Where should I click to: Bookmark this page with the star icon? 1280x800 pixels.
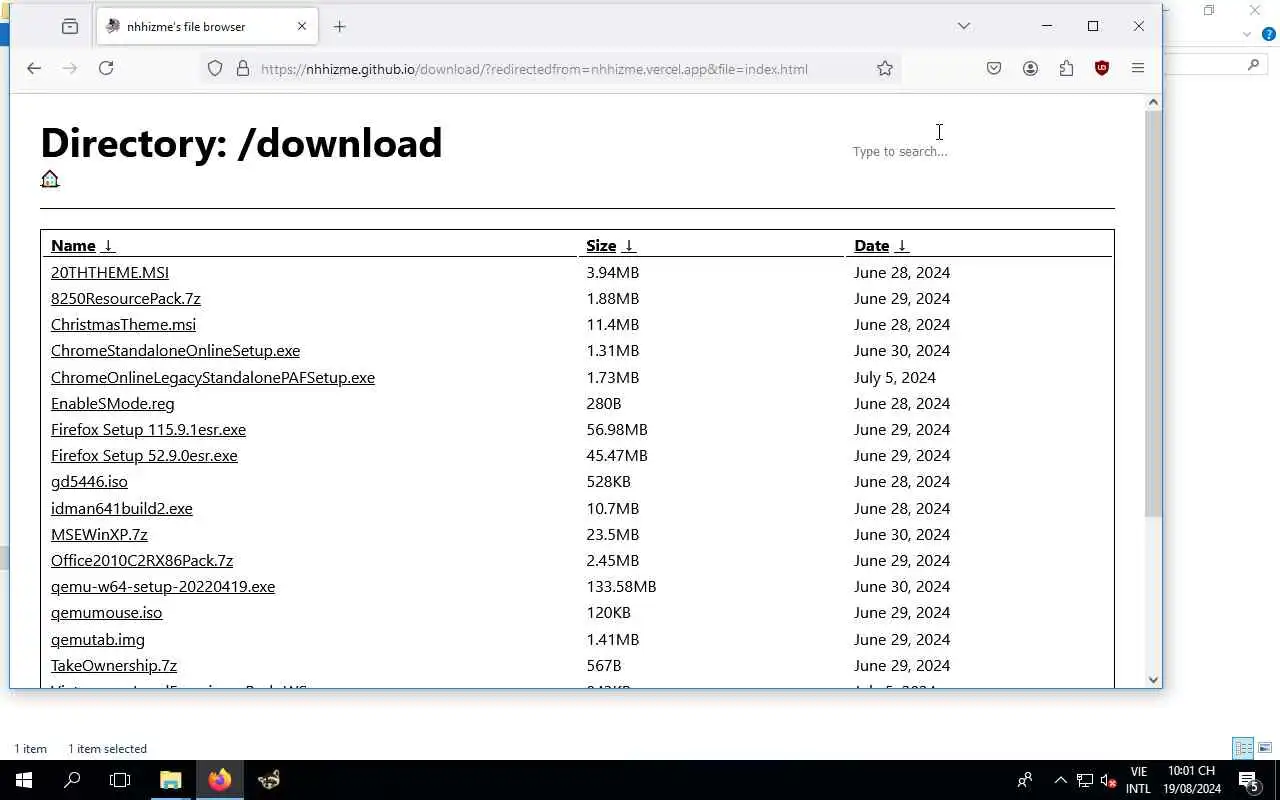(x=885, y=69)
